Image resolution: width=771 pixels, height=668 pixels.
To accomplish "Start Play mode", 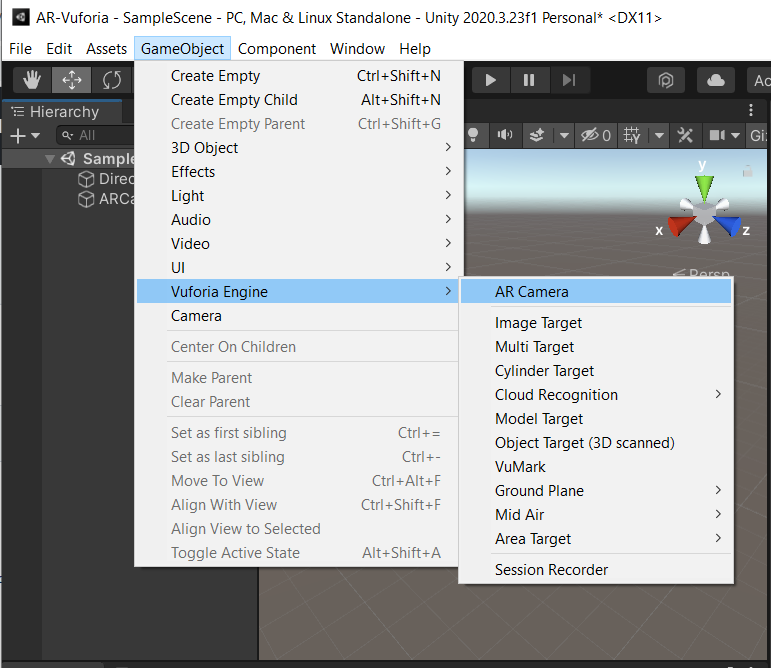I will coord(490,80).
